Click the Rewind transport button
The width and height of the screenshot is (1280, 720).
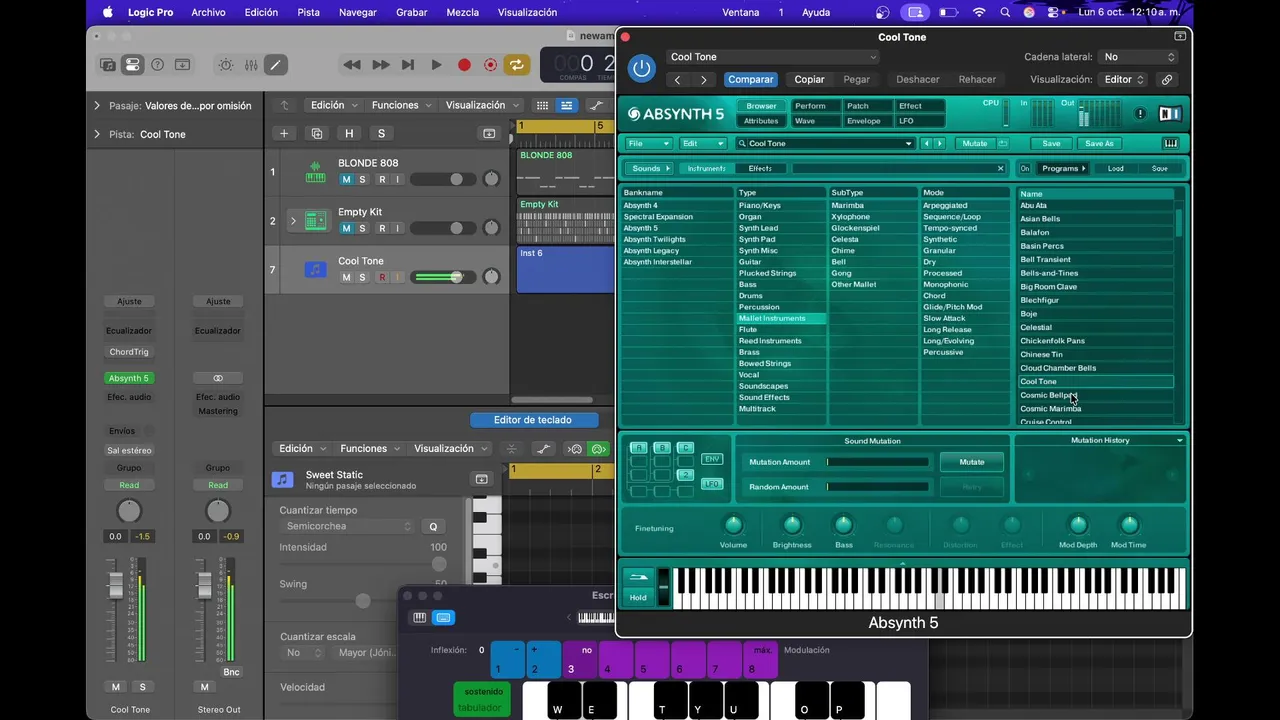(x=352, y=65)
